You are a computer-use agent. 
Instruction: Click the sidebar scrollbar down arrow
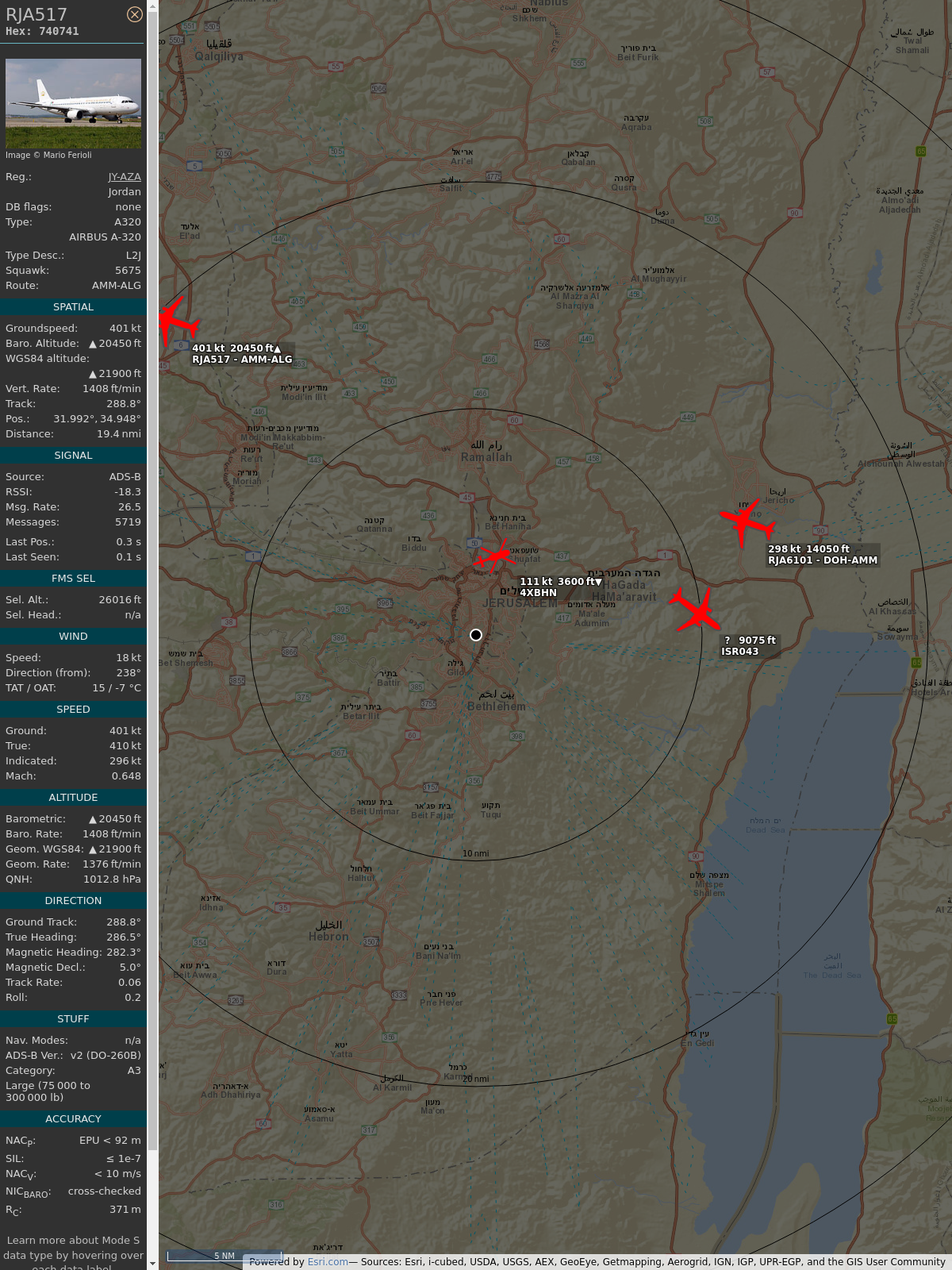(x=152, y=1263)
